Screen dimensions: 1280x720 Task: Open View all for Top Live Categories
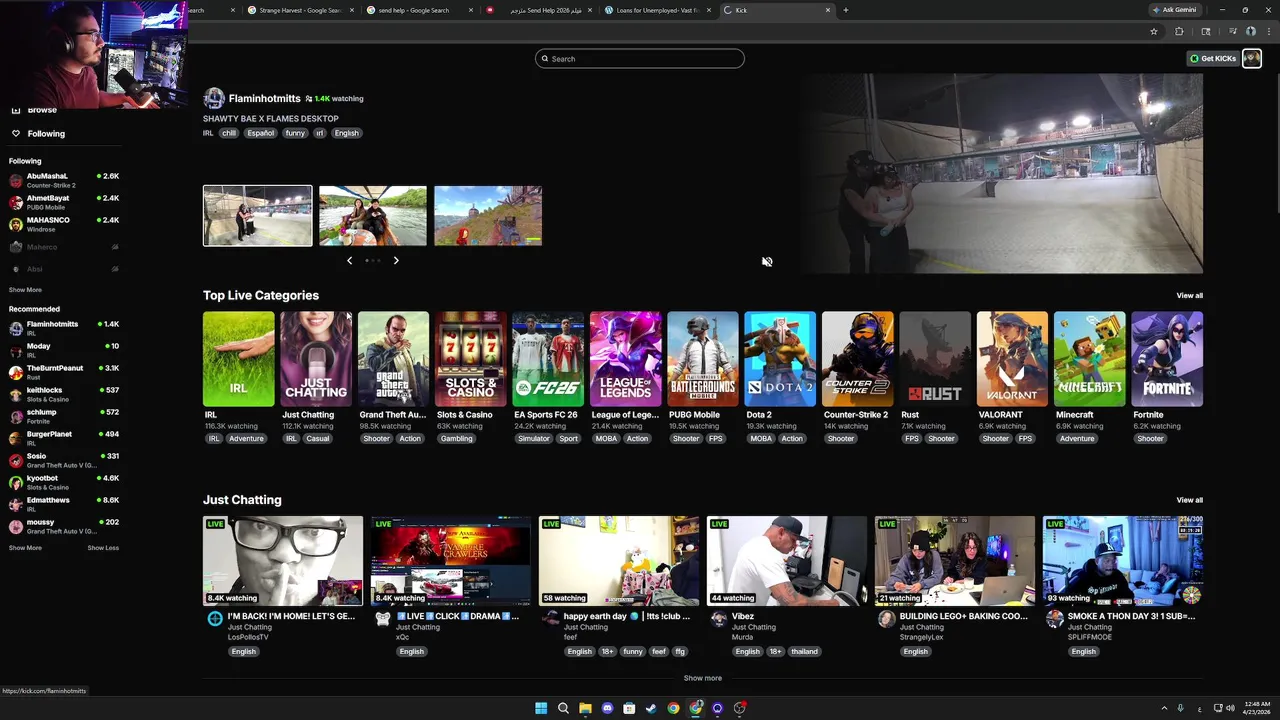point(1189,296)
